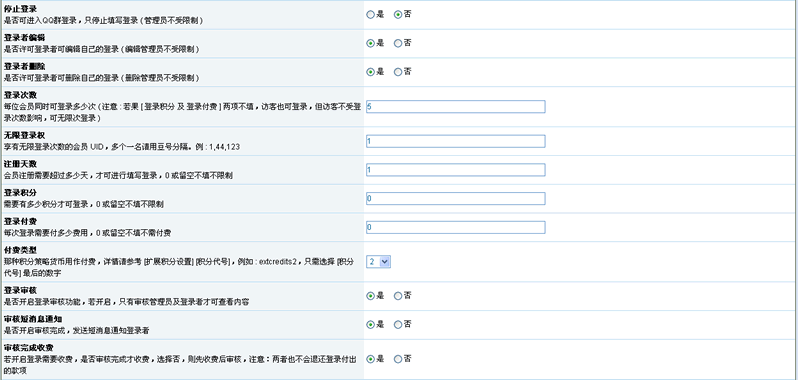The image size is (798, 380).
Task: Click the description with example 1,44,123
Action: (122, 147)
